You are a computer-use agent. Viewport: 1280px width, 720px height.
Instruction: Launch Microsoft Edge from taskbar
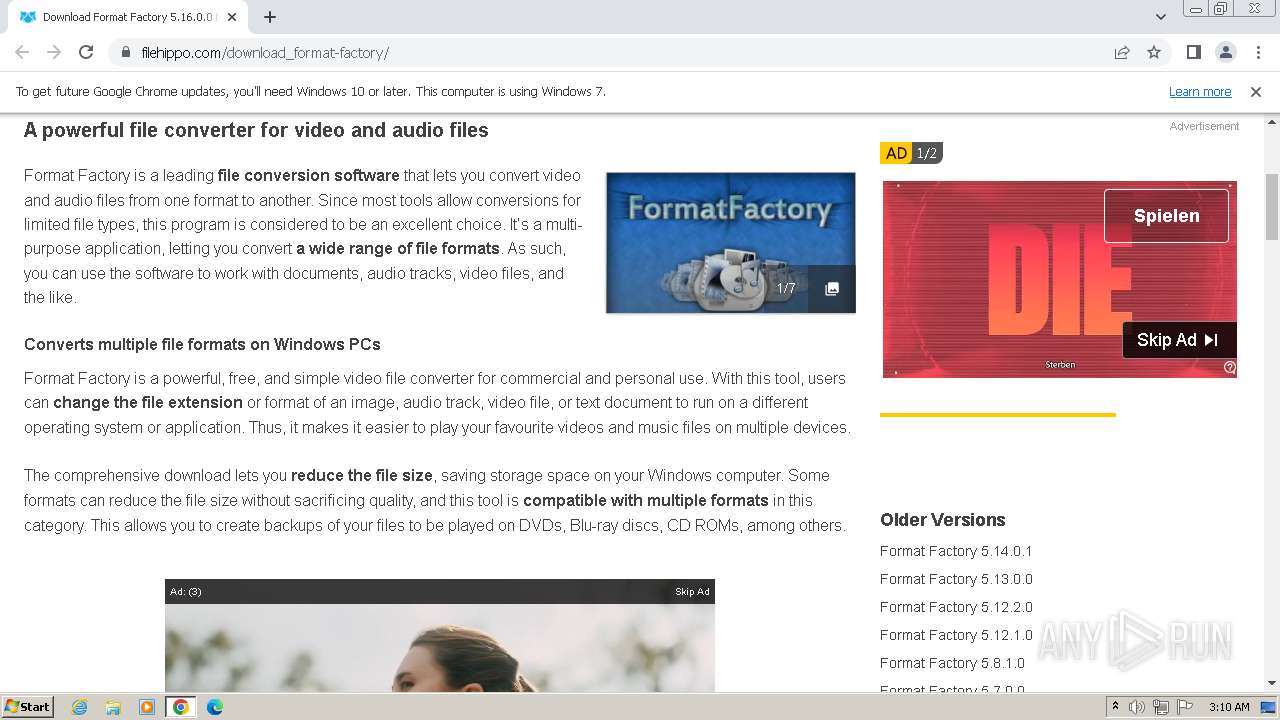[x=215, y=707]
